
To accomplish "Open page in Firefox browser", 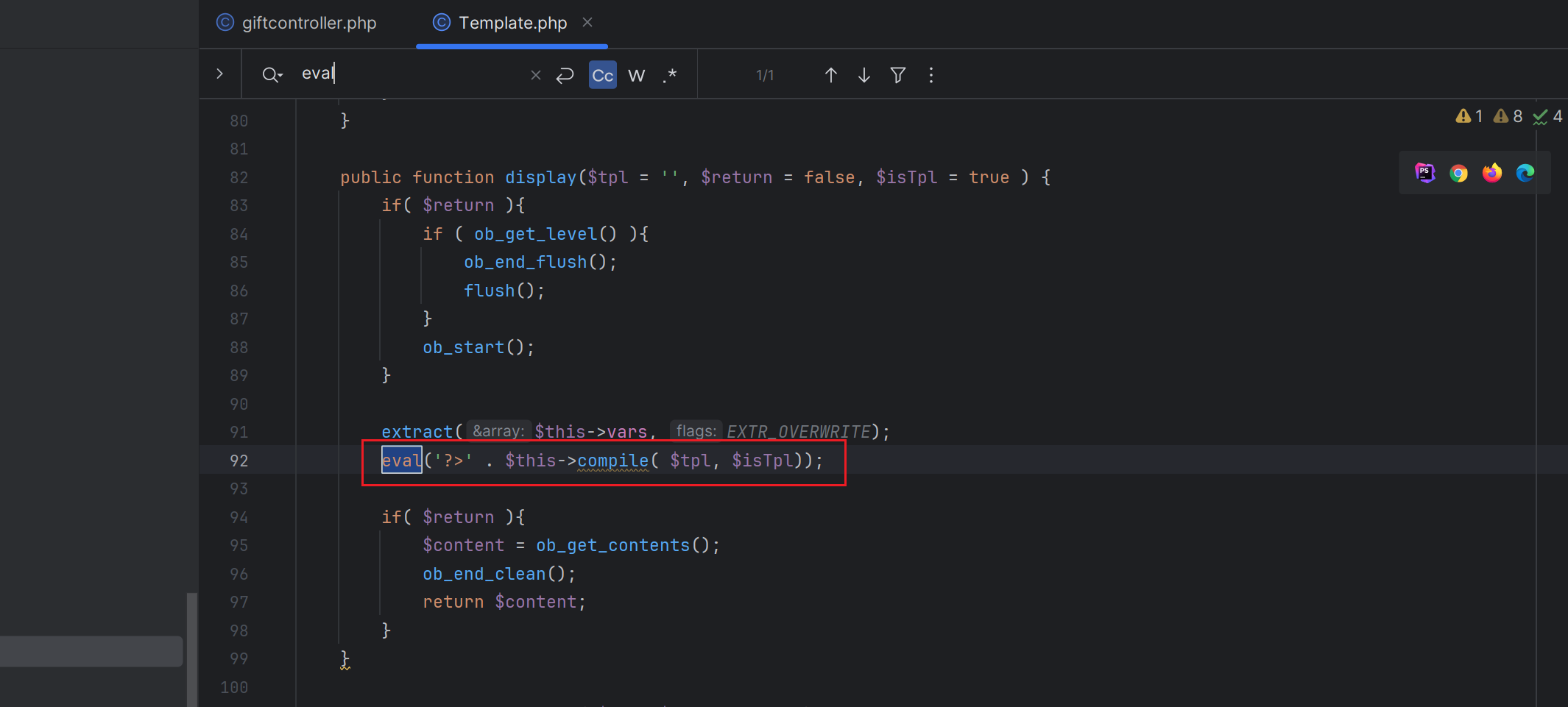I will (1492, 173).
